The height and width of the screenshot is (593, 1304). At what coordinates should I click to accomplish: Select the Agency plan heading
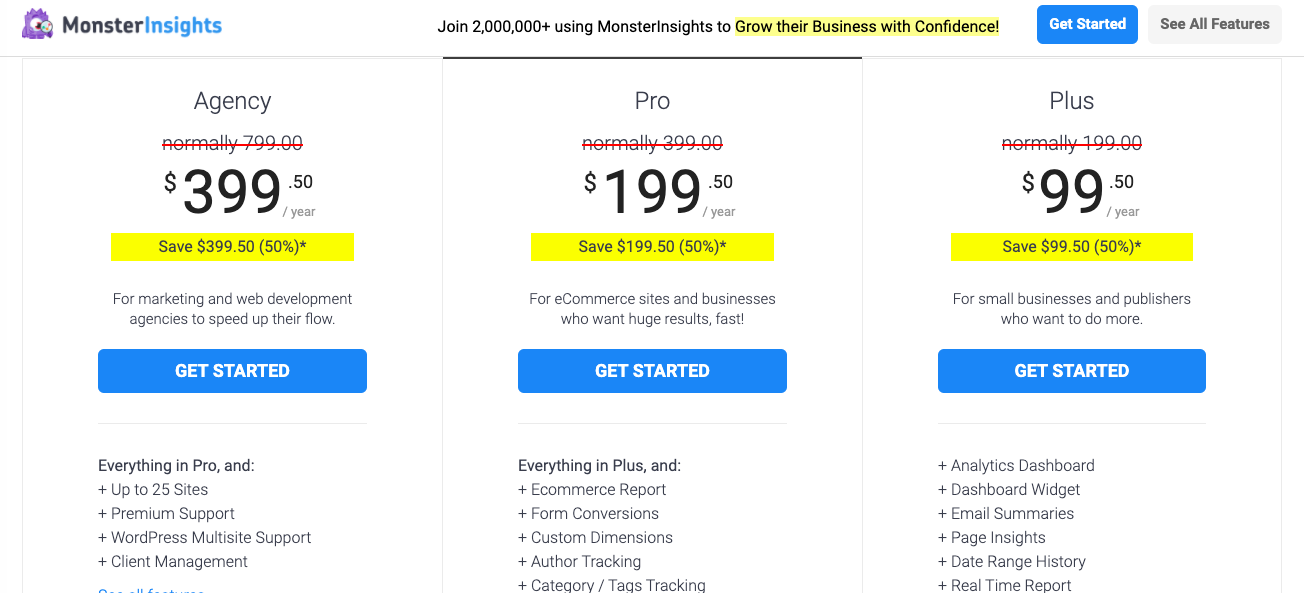coord(232,101)
